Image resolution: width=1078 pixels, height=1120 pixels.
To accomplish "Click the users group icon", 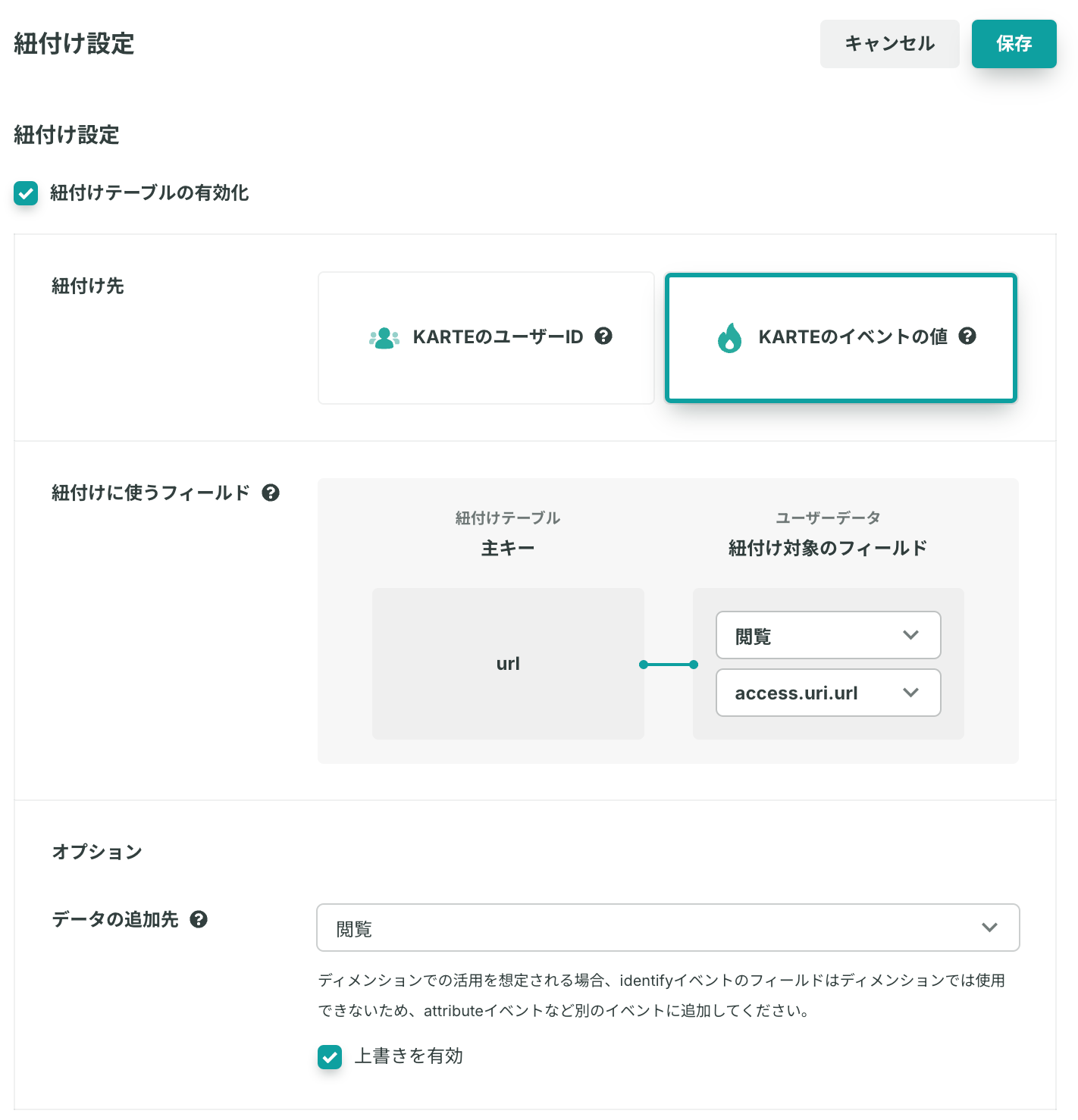I will pyautogui.click(x=384, y=338).
